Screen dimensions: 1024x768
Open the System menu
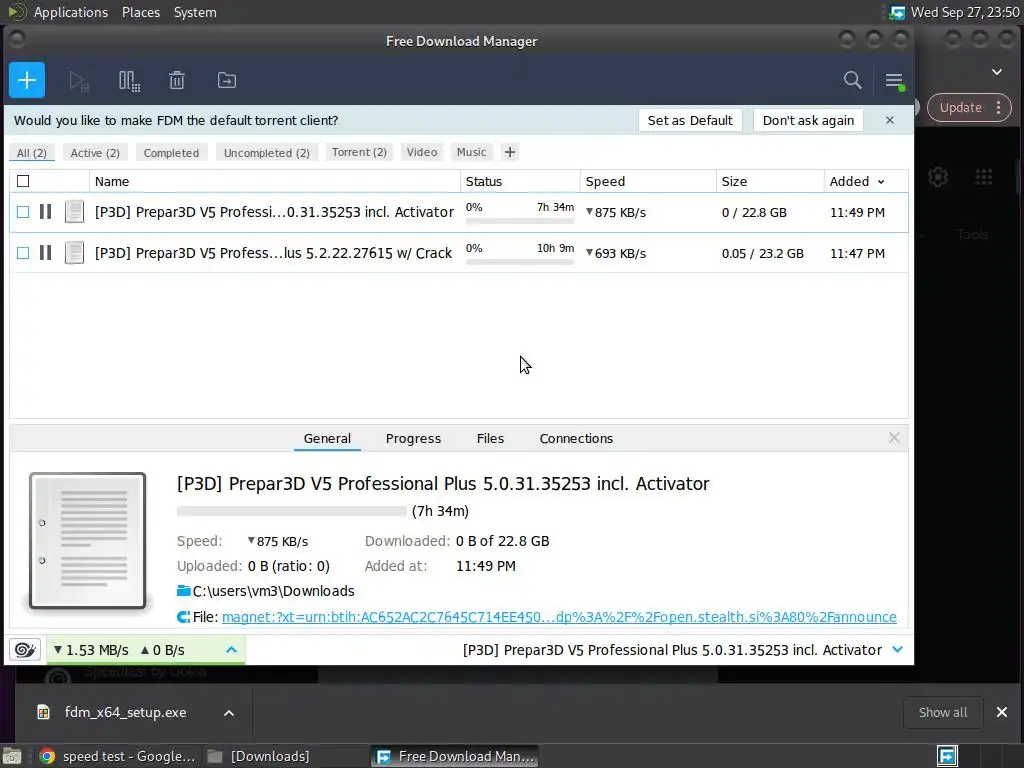(195, 12)
